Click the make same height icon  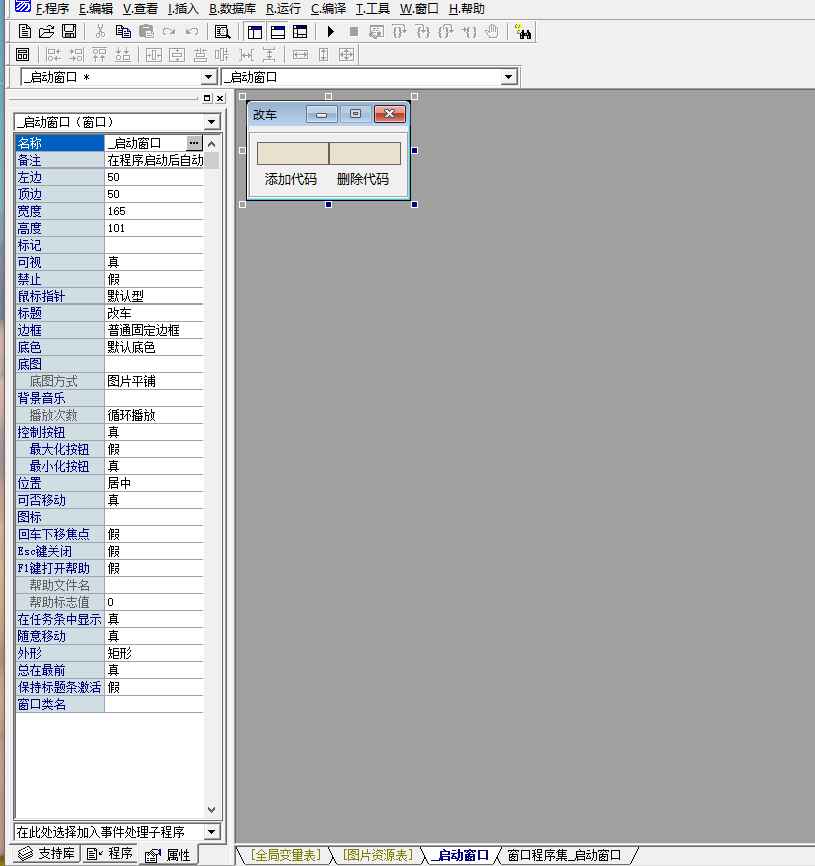(324, 55)
